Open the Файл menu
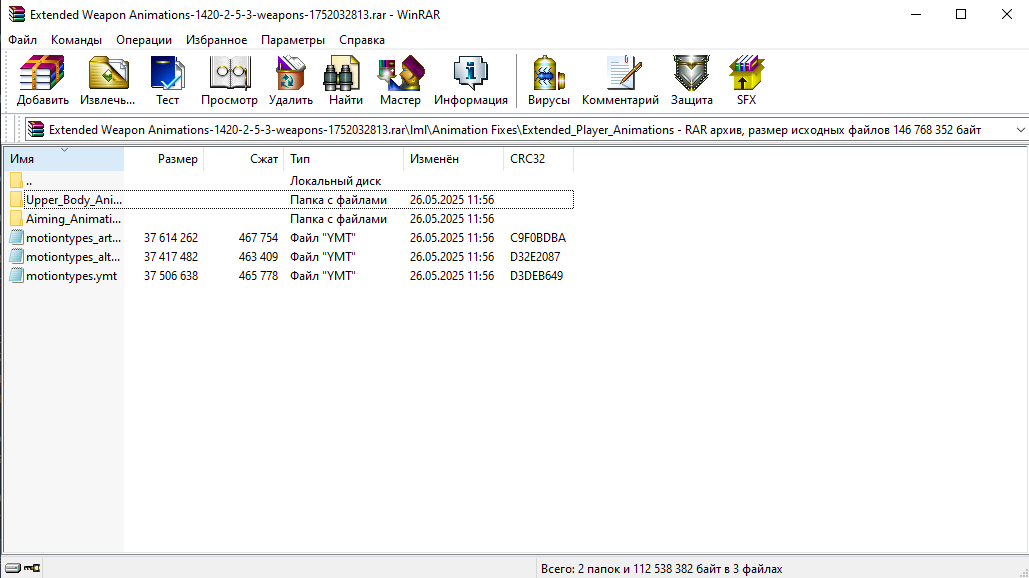The image size is (1029, 578). coord(22,40)
